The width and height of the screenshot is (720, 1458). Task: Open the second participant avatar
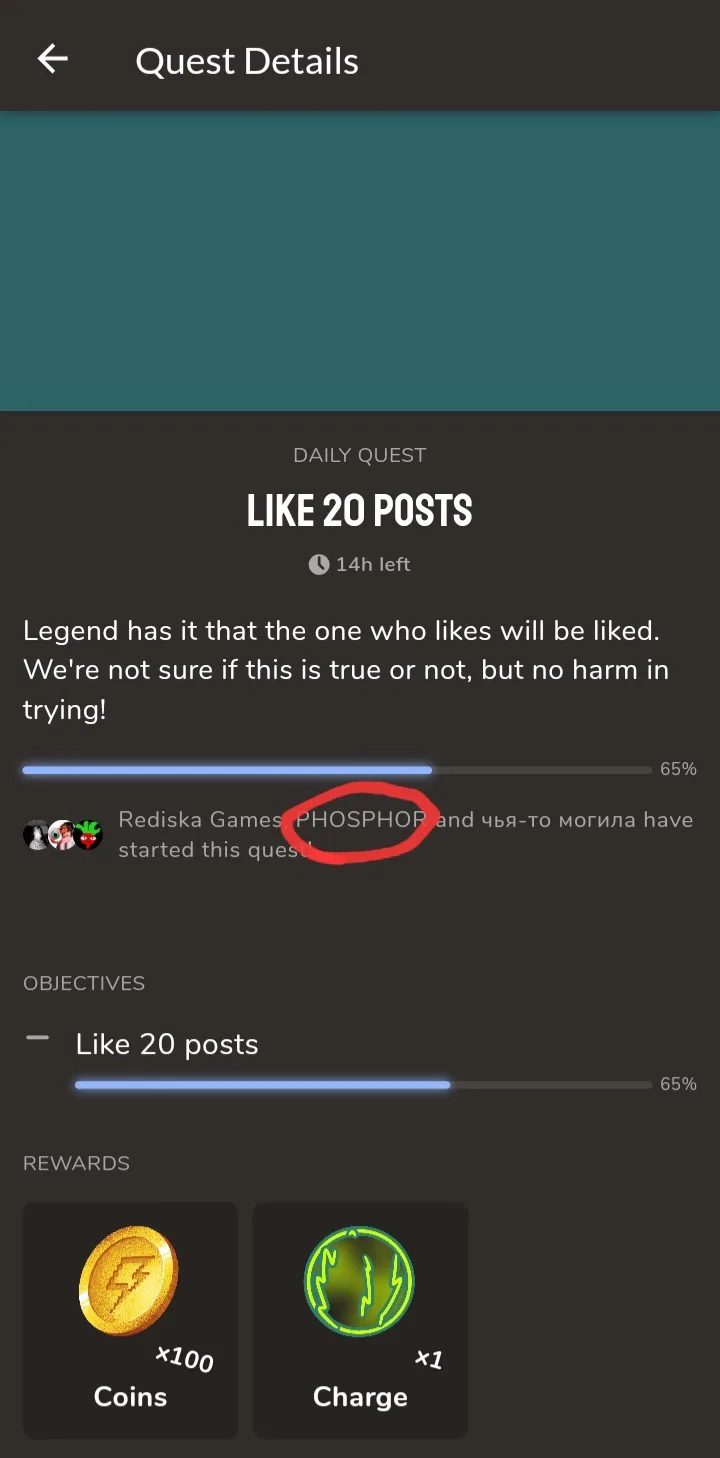coord(62,835)
